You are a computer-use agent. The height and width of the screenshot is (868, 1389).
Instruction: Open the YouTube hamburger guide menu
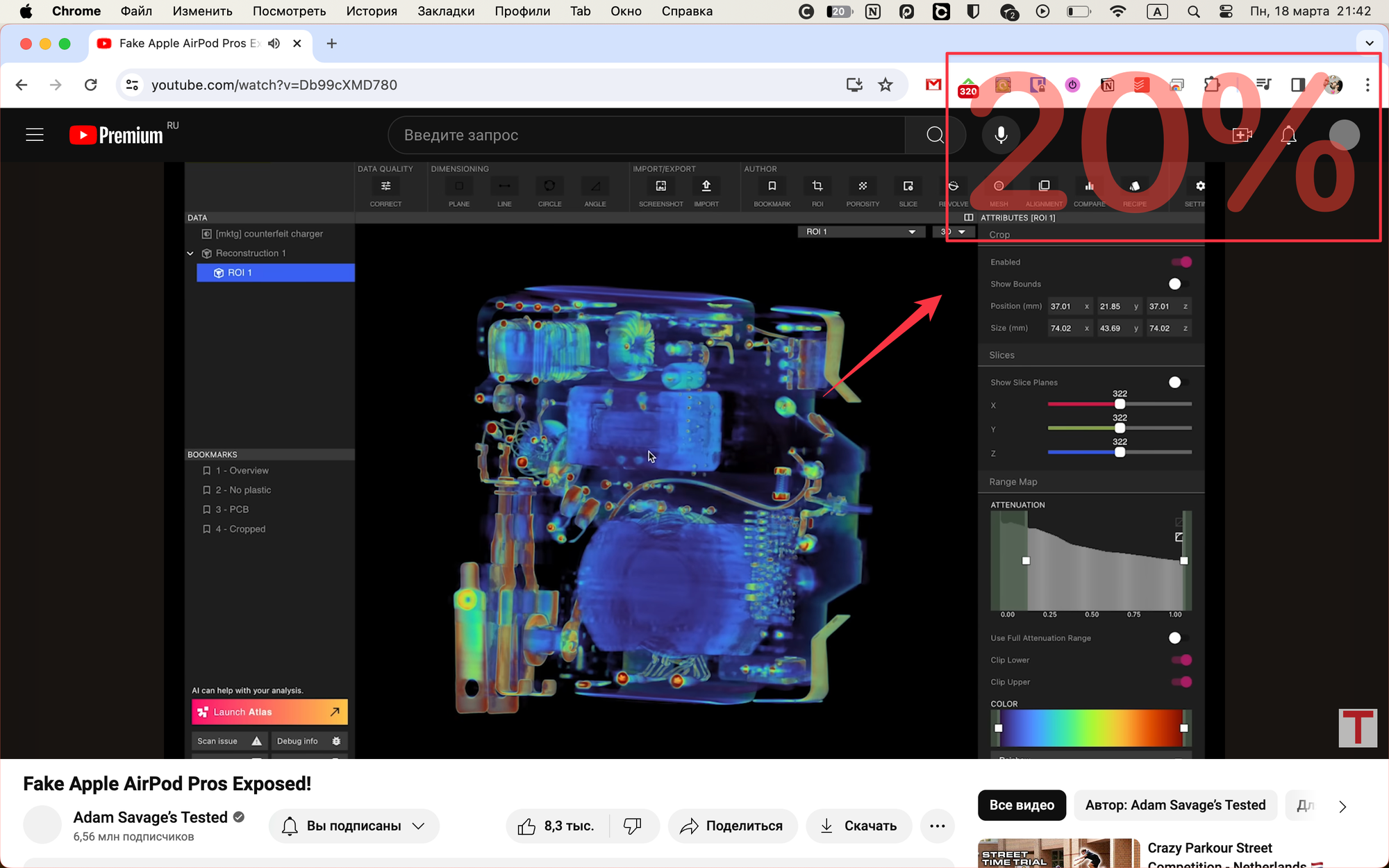[x=35, y=135]
